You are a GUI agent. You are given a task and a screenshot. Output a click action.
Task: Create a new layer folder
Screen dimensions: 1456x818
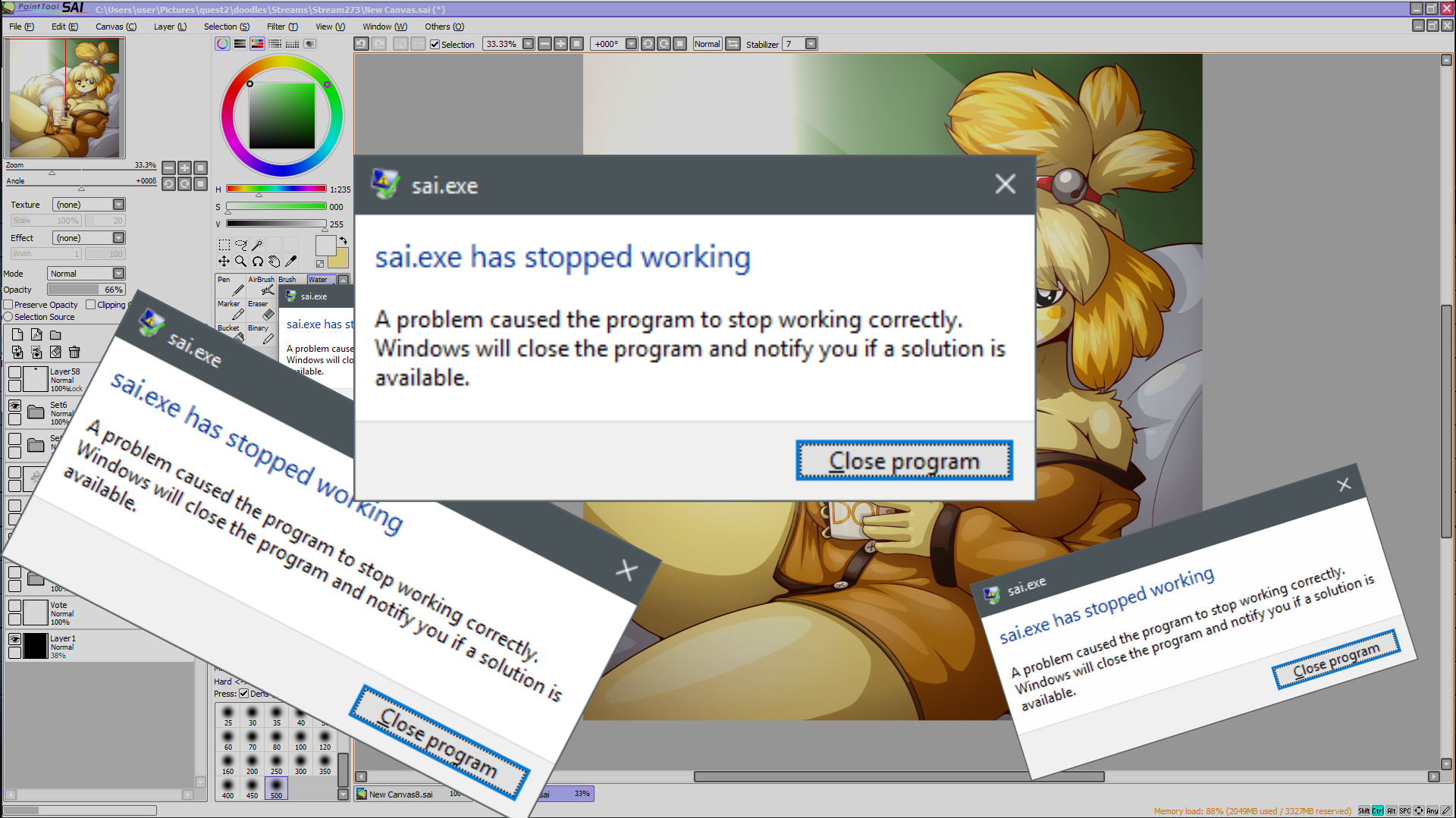[55, 335]
